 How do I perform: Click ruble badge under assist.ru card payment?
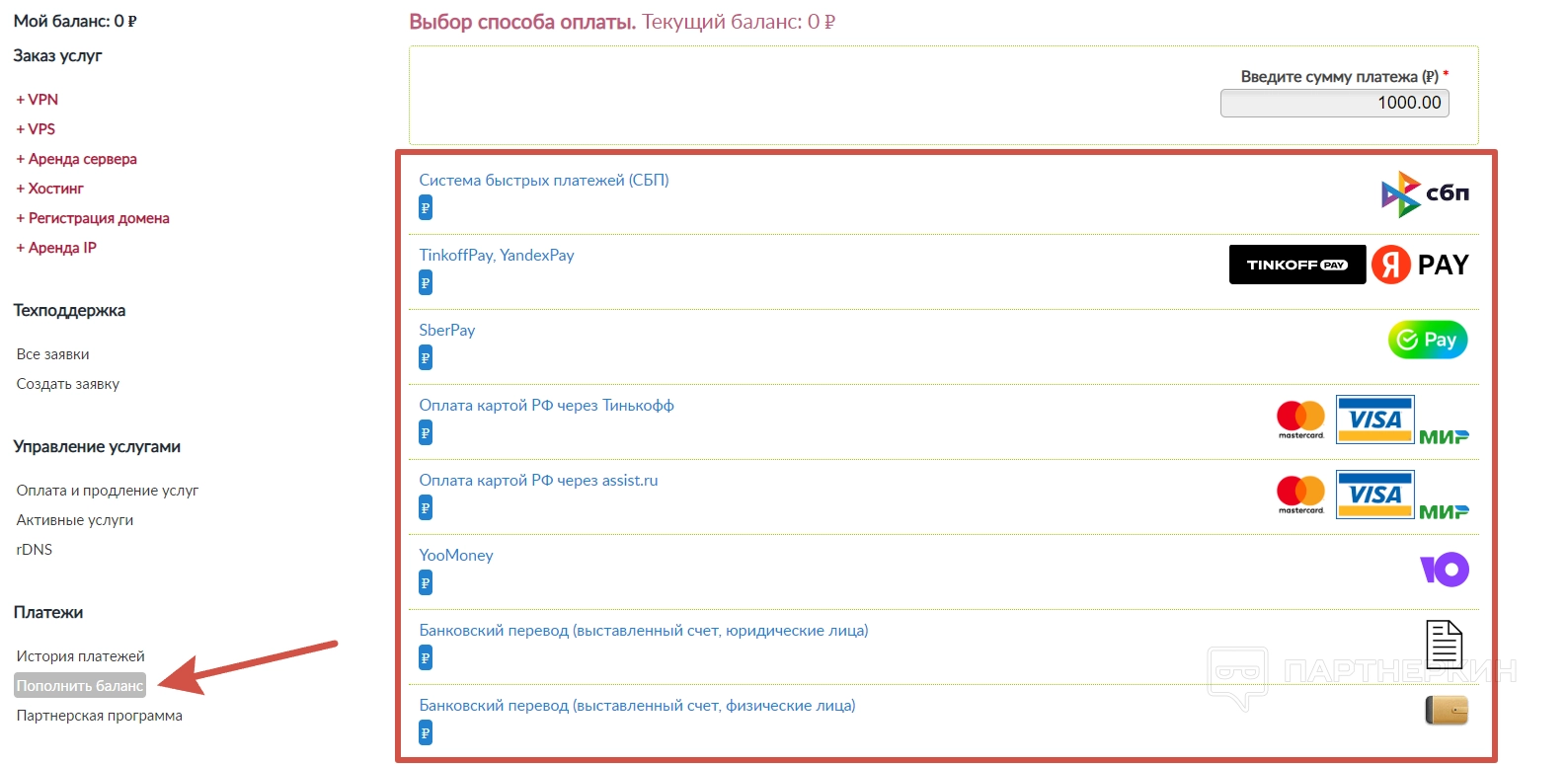pos(426,507)
